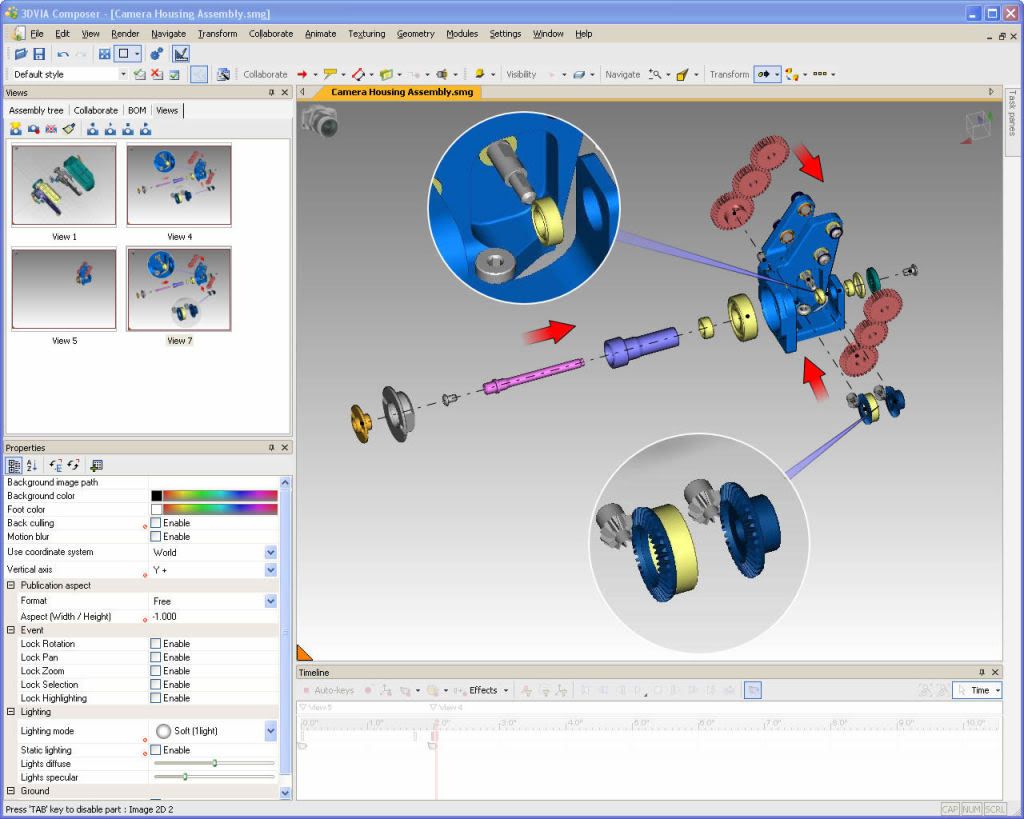Collapse the Publication aspect section
This screenshot has width=1024, height=819.
(x=11, y=585)
